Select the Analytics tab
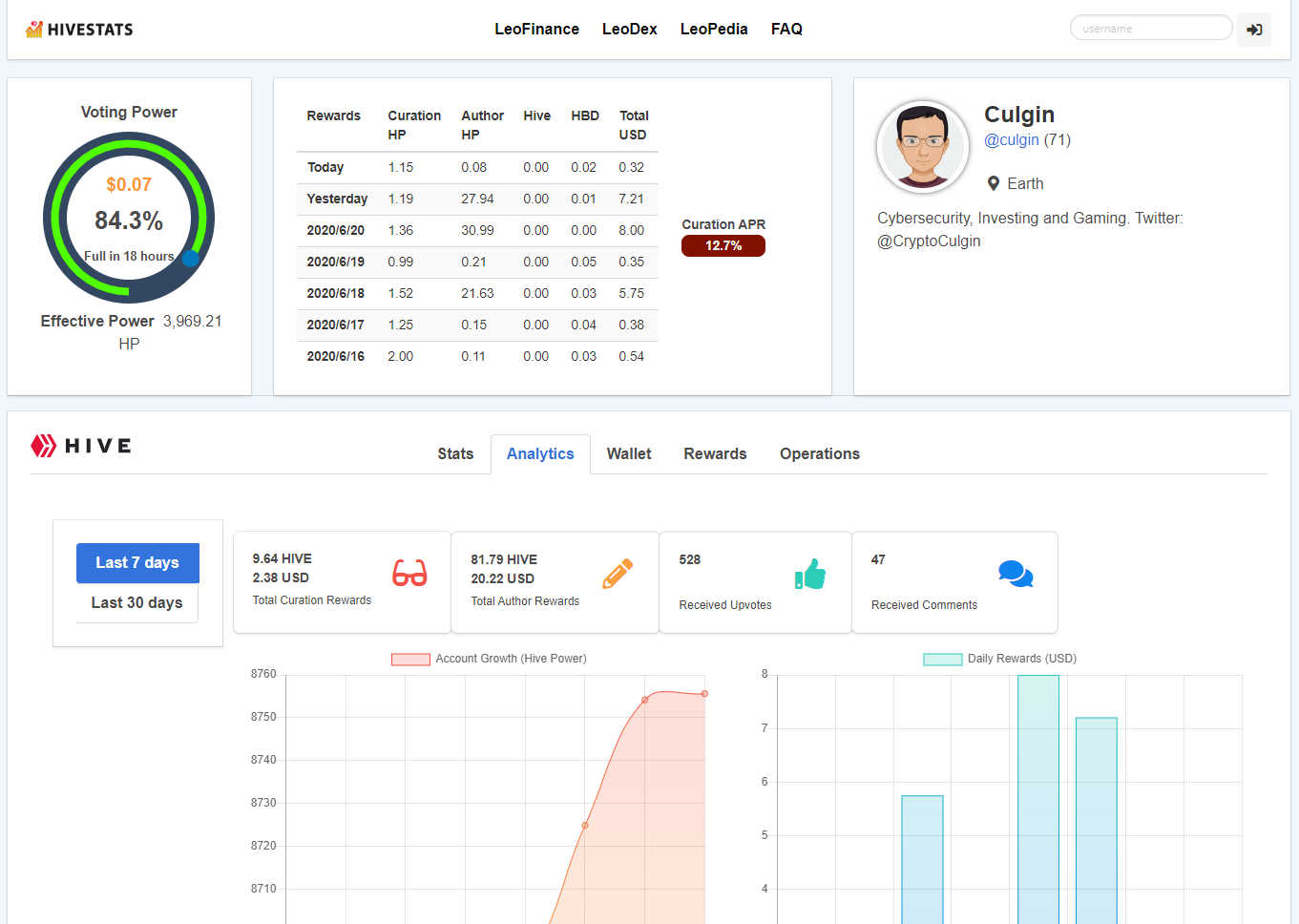 pos(540,454)
